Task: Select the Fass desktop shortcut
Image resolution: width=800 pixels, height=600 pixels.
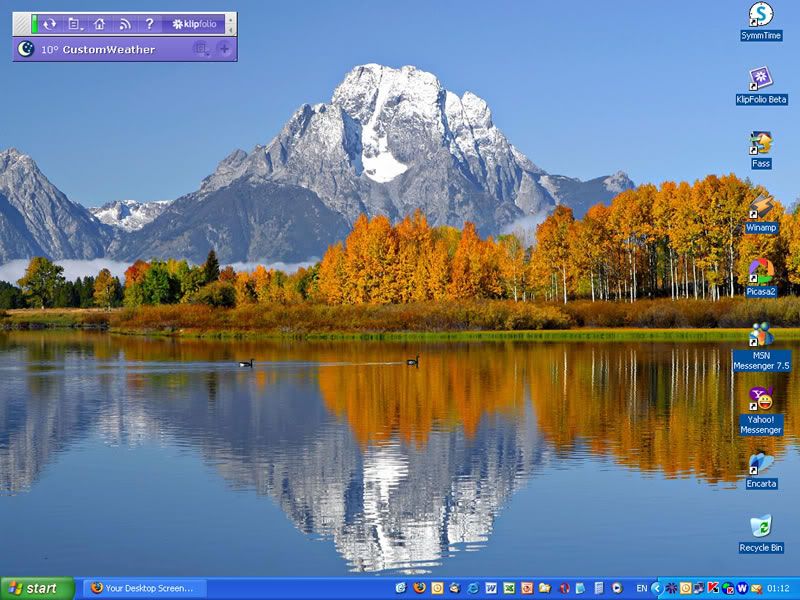Action: [x=761, y=150]
